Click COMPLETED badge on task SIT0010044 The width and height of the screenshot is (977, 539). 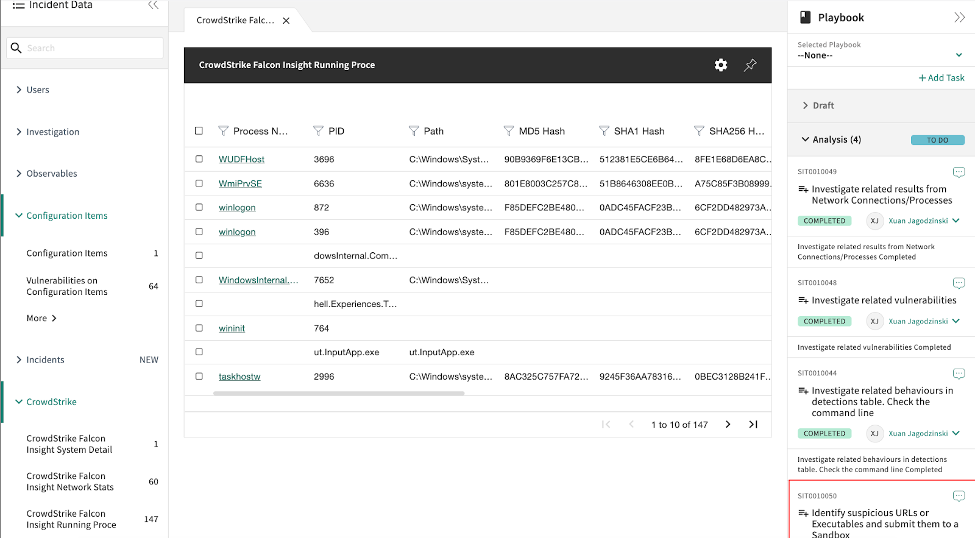point(824,433)
